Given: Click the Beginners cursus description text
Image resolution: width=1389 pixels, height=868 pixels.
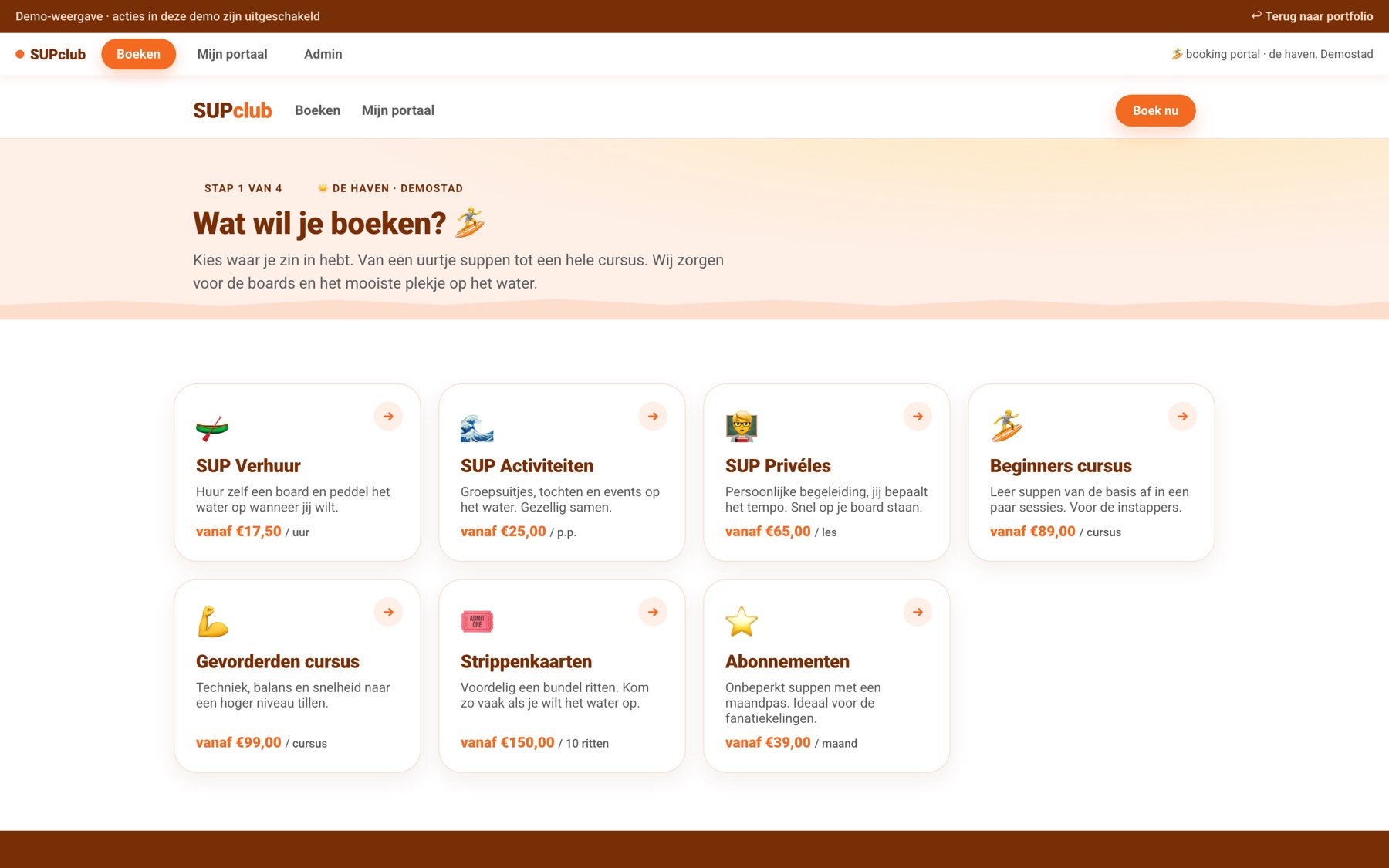Looking at the screenshot, I should click(x=1090, y=500).
